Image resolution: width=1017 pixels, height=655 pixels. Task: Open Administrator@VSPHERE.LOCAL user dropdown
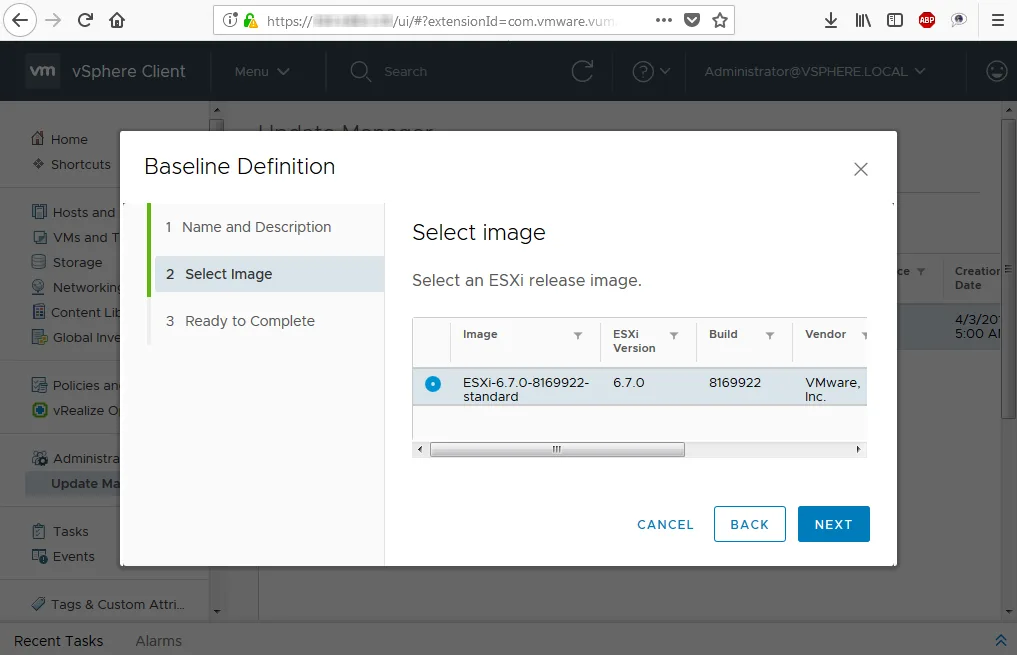tap(815, 71)
